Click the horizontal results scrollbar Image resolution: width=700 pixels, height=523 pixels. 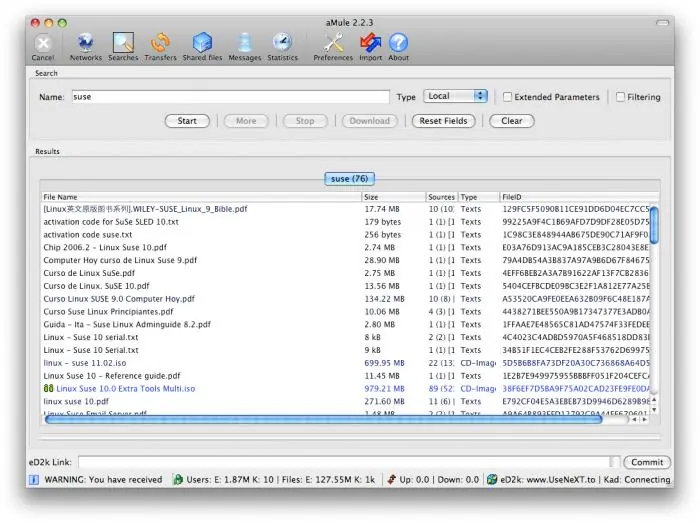pos(324,419)
